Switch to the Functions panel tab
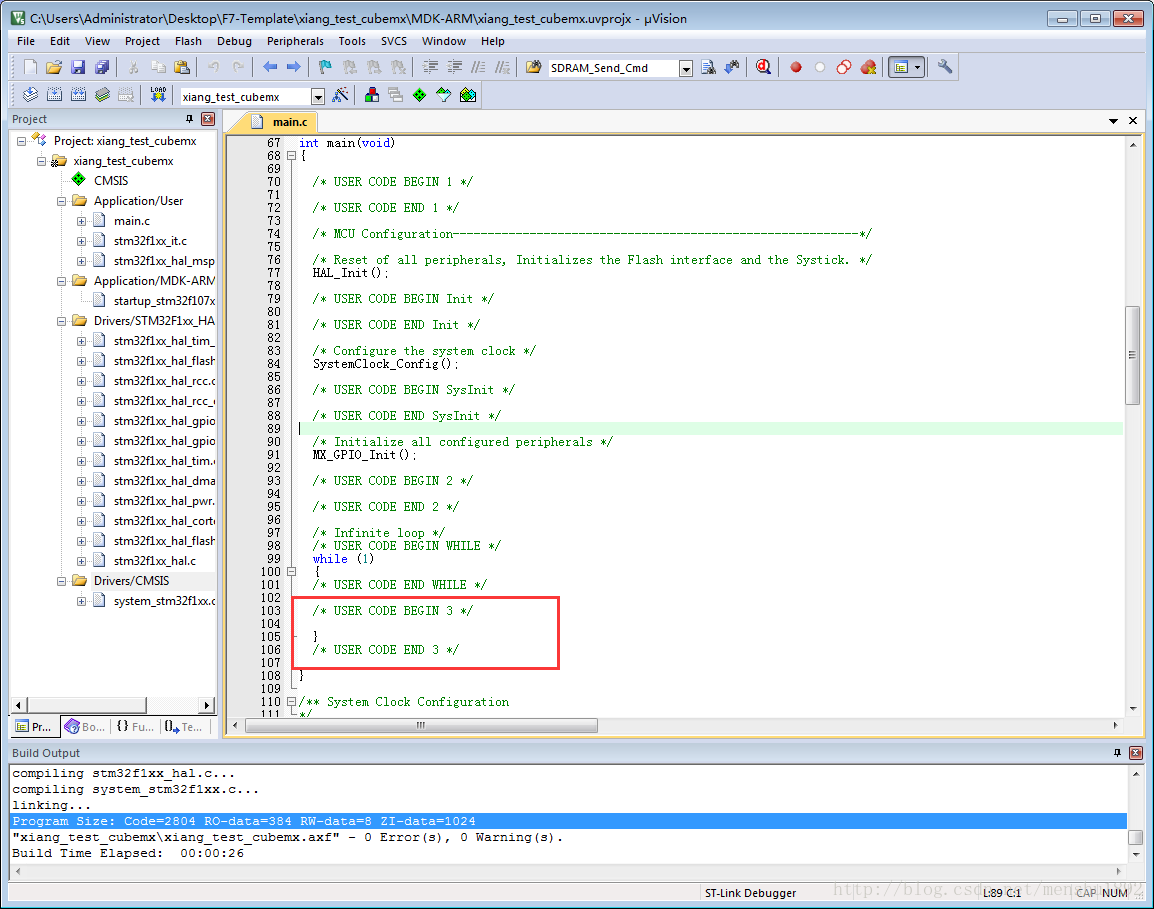The image size is (1154, 909). pyautogui.click(x=135, y=726)
